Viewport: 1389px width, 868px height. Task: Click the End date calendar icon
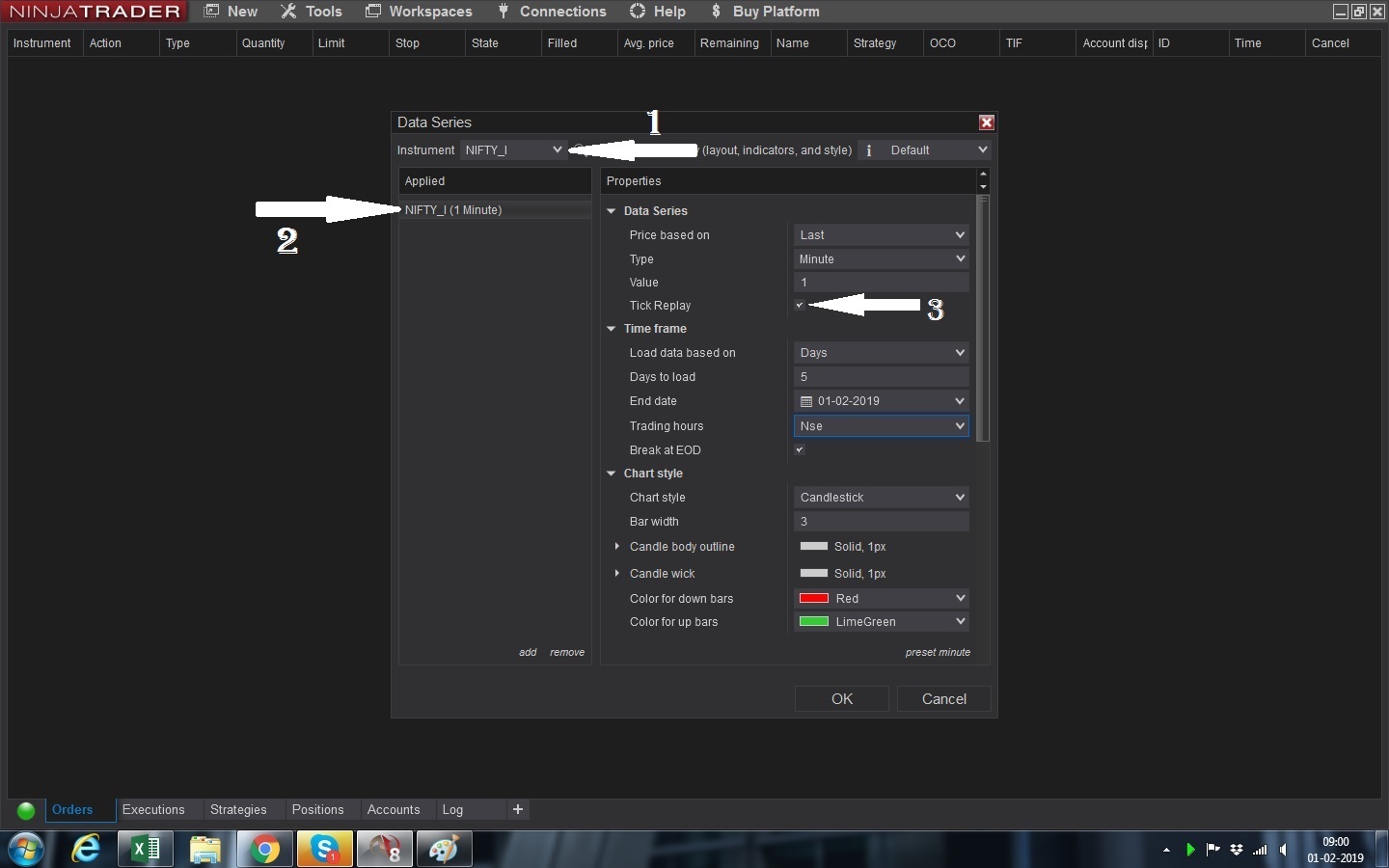click(806, 401)
